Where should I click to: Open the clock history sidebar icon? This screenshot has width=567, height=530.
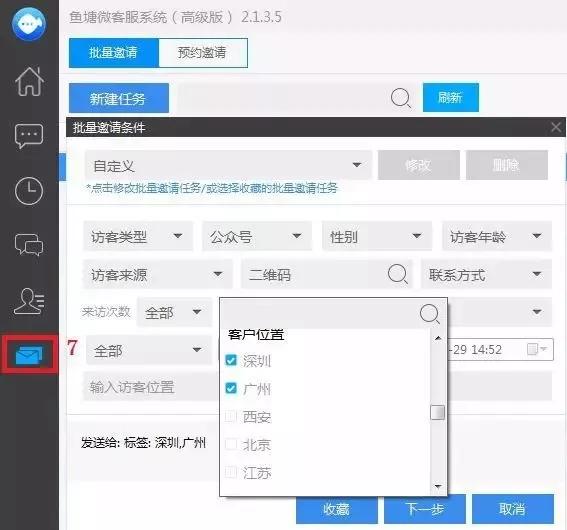click(29, 191)
